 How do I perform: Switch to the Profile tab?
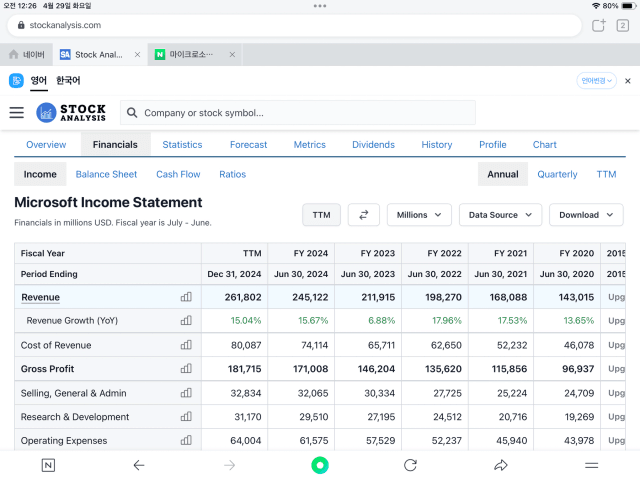coord(493,144)
